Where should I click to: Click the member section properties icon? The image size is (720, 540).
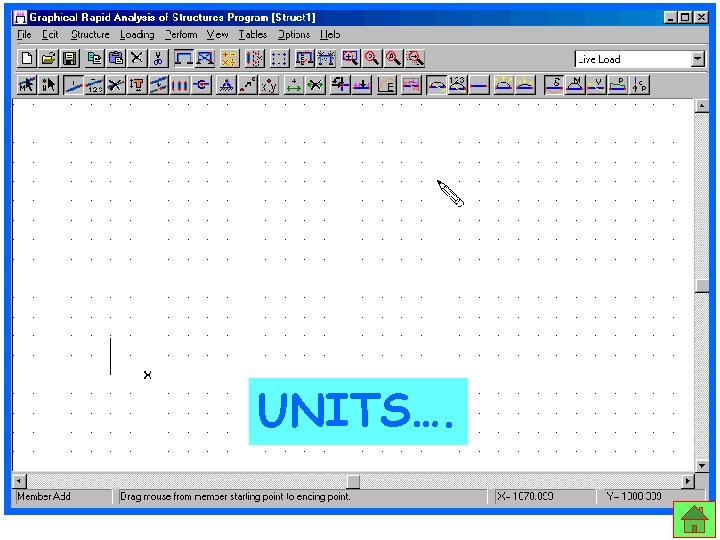click(137, 85)
